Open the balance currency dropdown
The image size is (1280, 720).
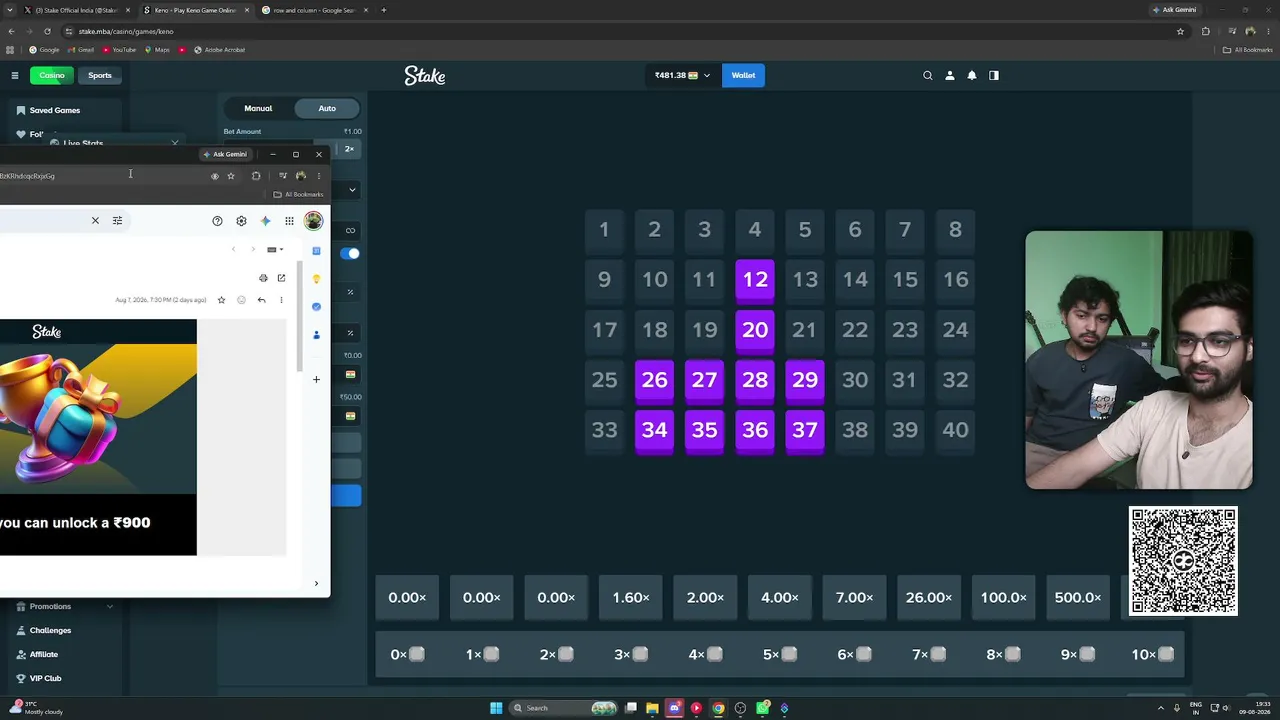(x=683, y=75)
